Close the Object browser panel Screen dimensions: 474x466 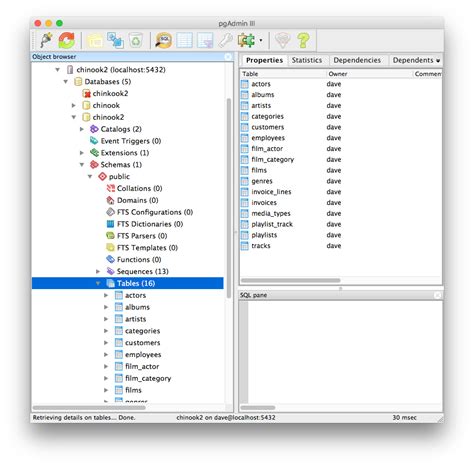(228, 57)
